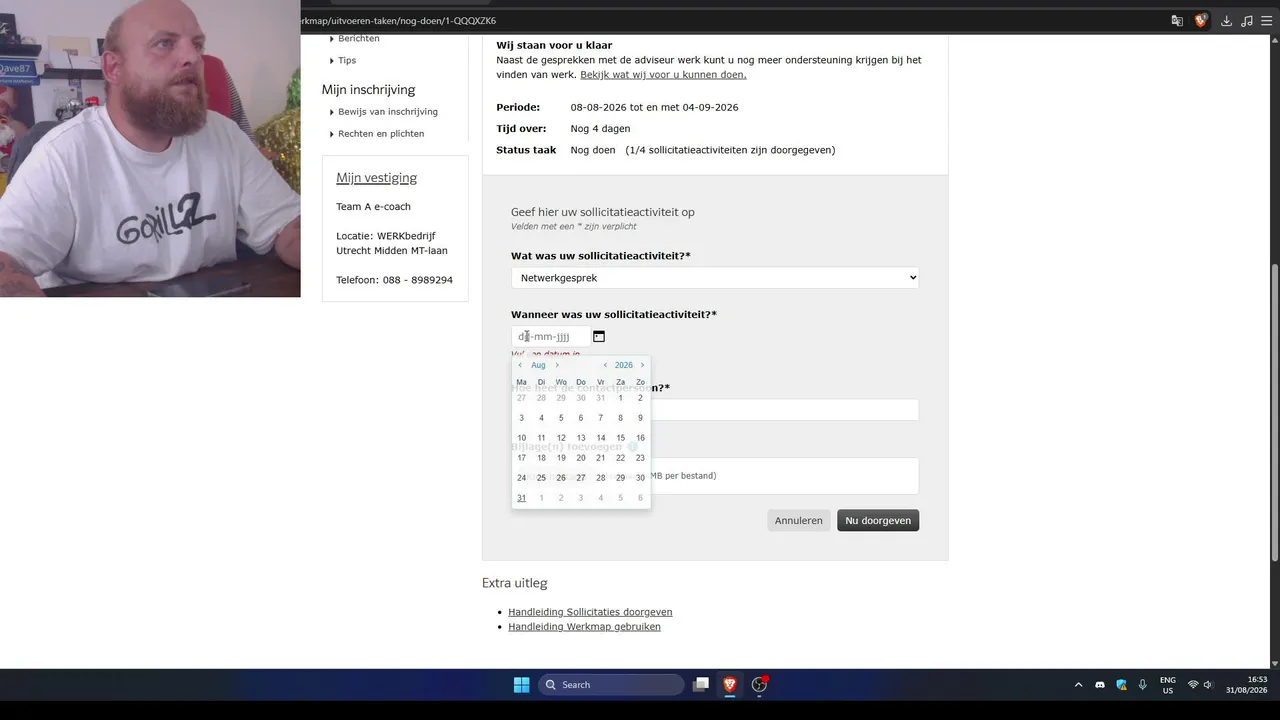Screen dimensions: 1280x720
Task: Select day 25 in the August calendar
Action: click(541, 478)
